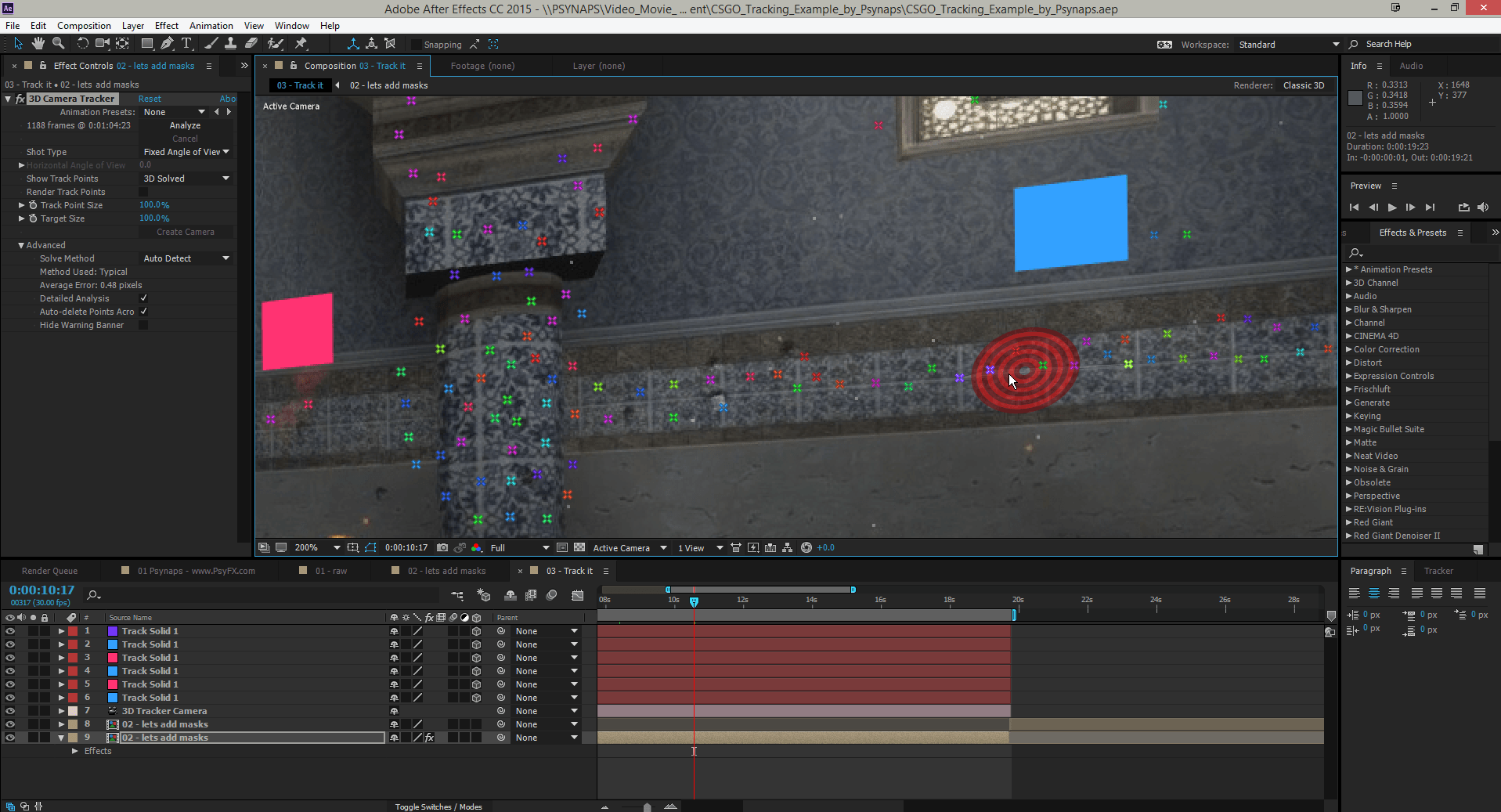Select the Eraser tool
The image size is (1501, 812).
(251, 44)
